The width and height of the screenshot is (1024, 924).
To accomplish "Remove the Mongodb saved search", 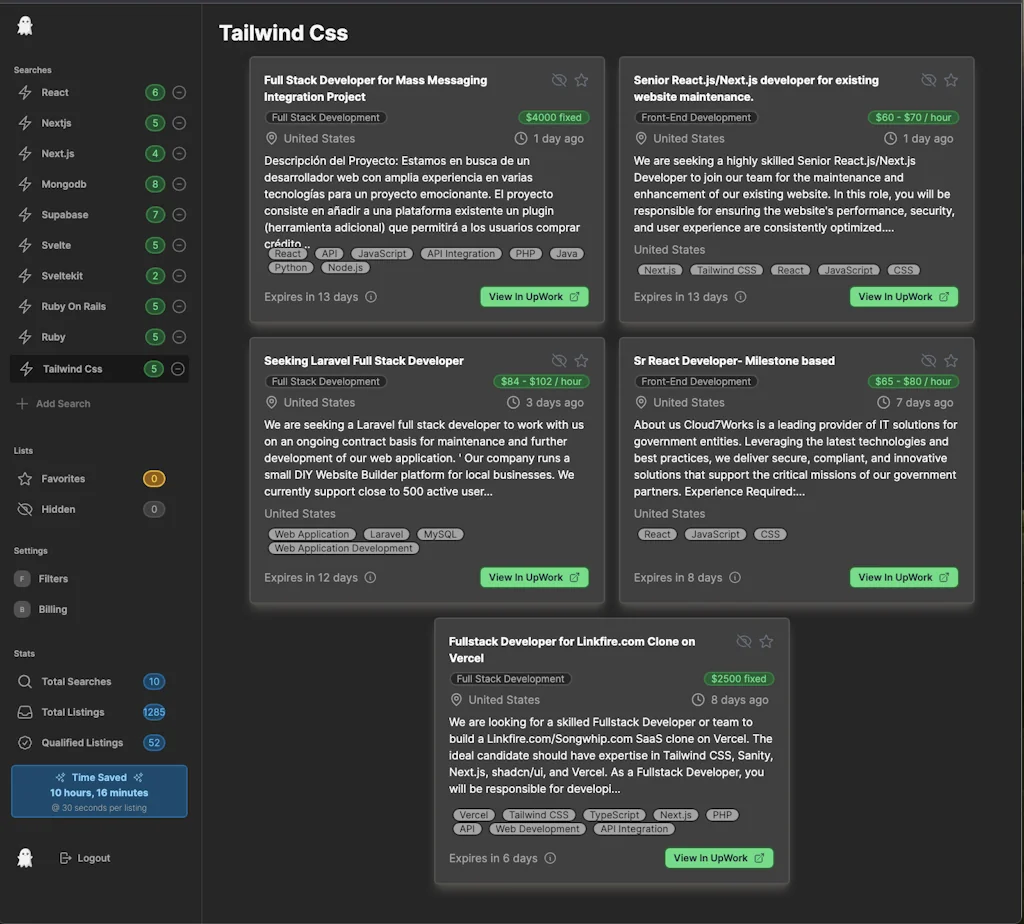I will pos(178,184).
